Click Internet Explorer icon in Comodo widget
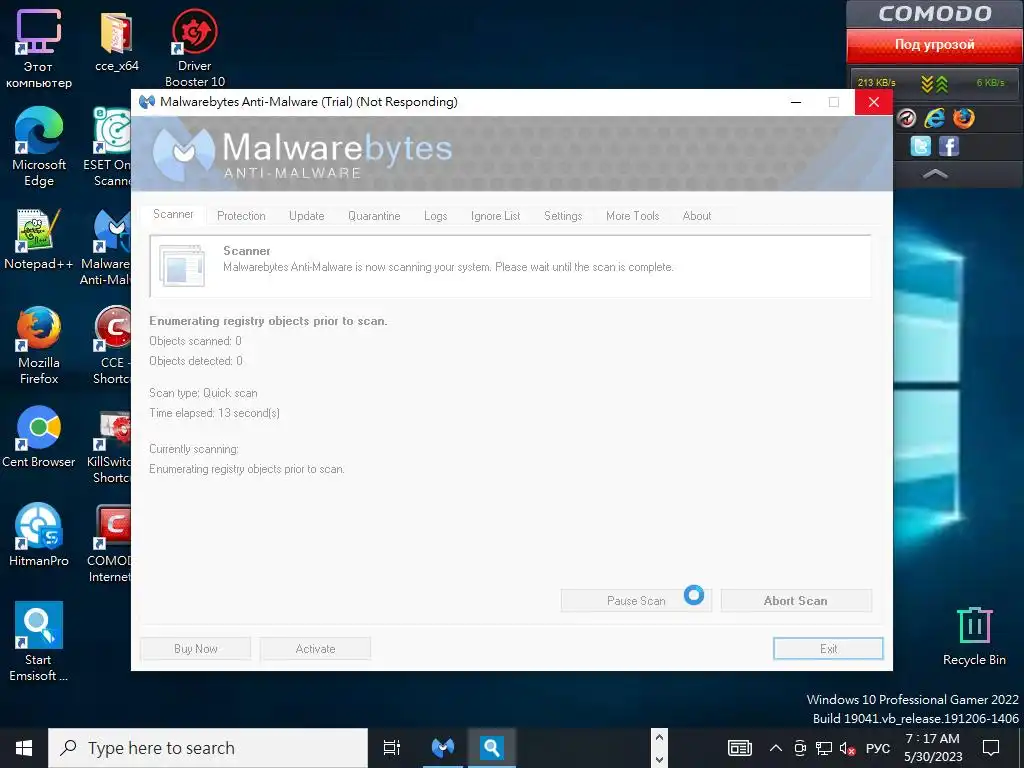Viewport: 1024px width, 768px height. point(935,118)
